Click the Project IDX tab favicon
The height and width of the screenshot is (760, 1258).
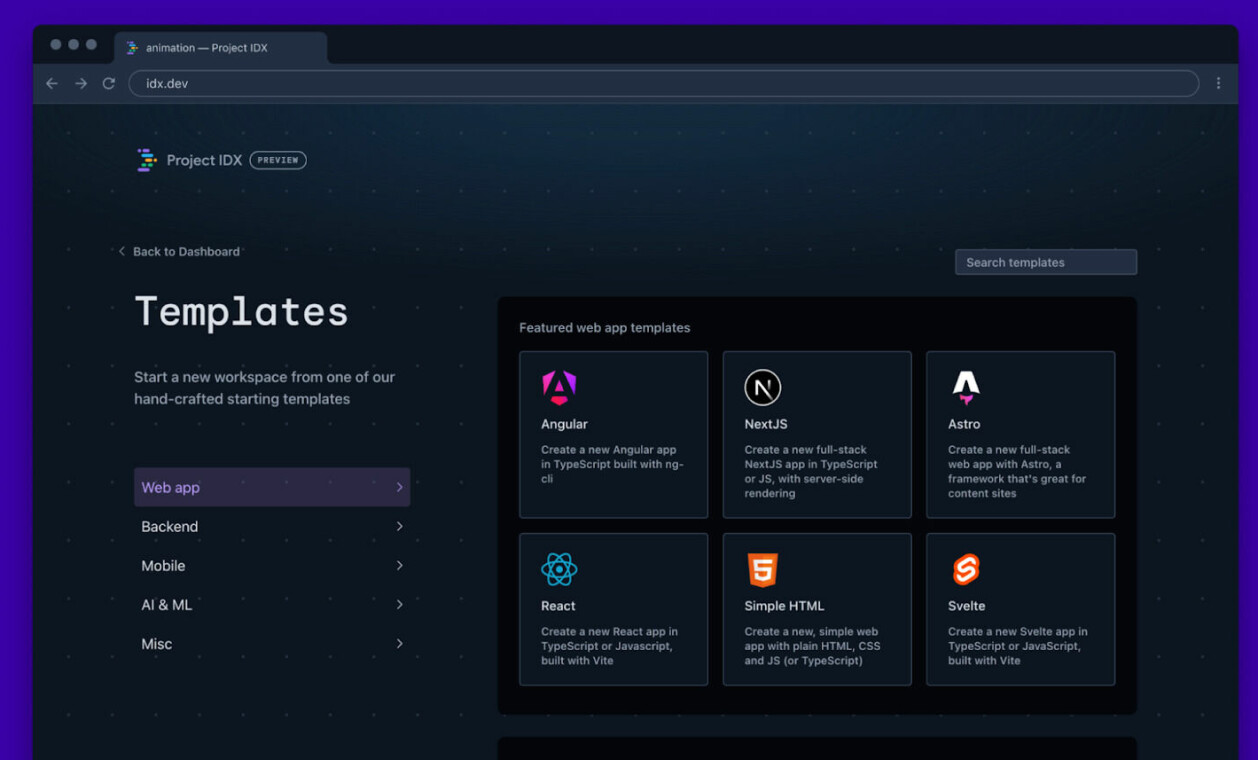[x=132, y=48]
